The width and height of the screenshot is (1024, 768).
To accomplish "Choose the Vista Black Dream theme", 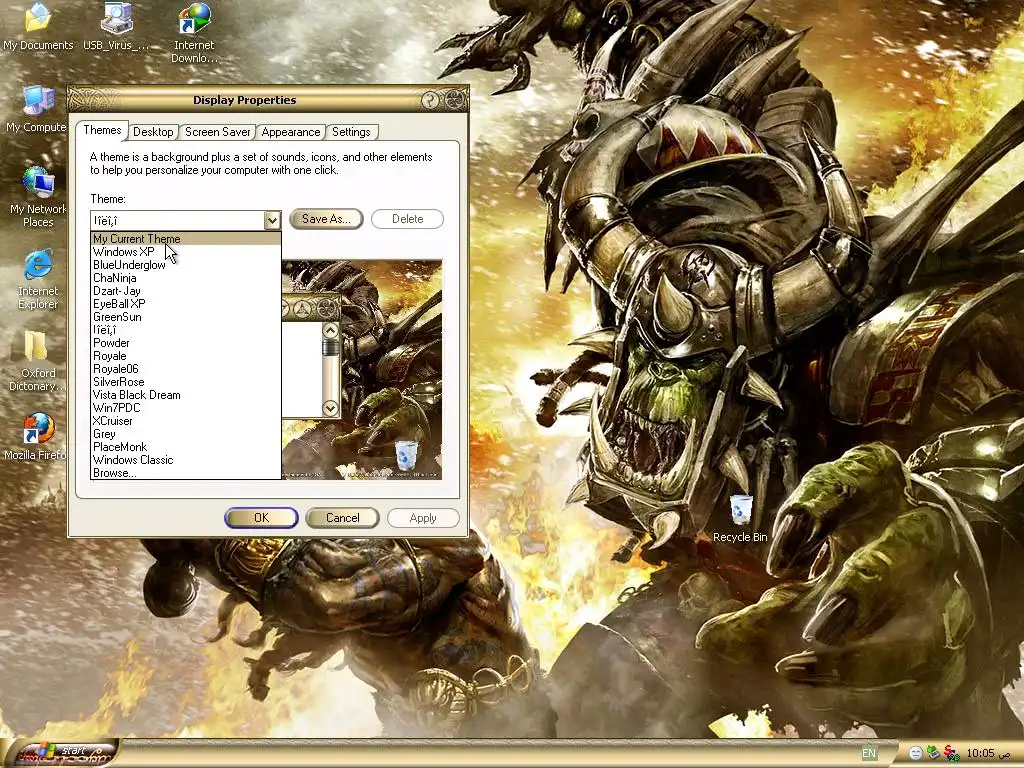I will pos(185,395).
